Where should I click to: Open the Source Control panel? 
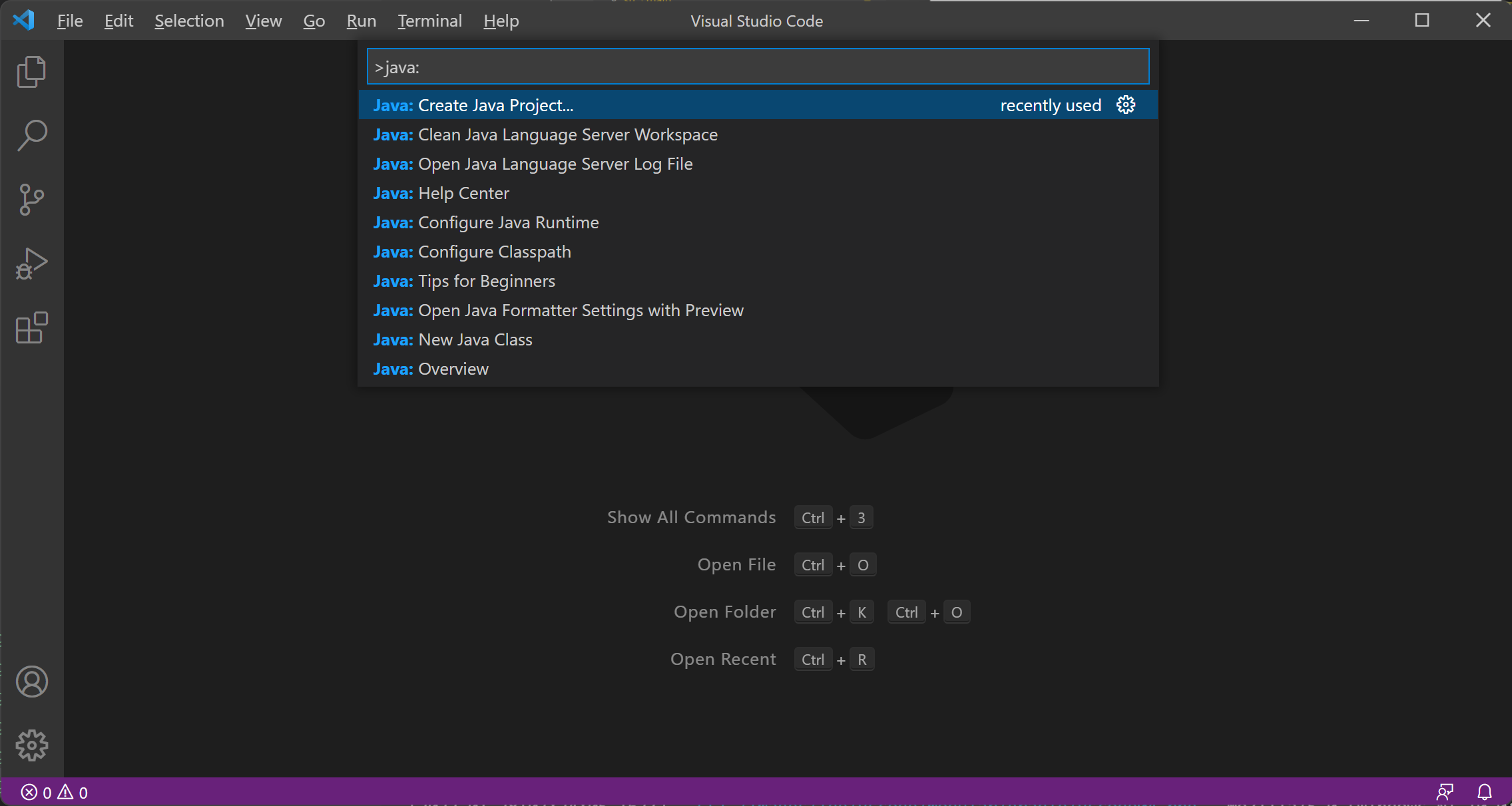tap(31, 199)
